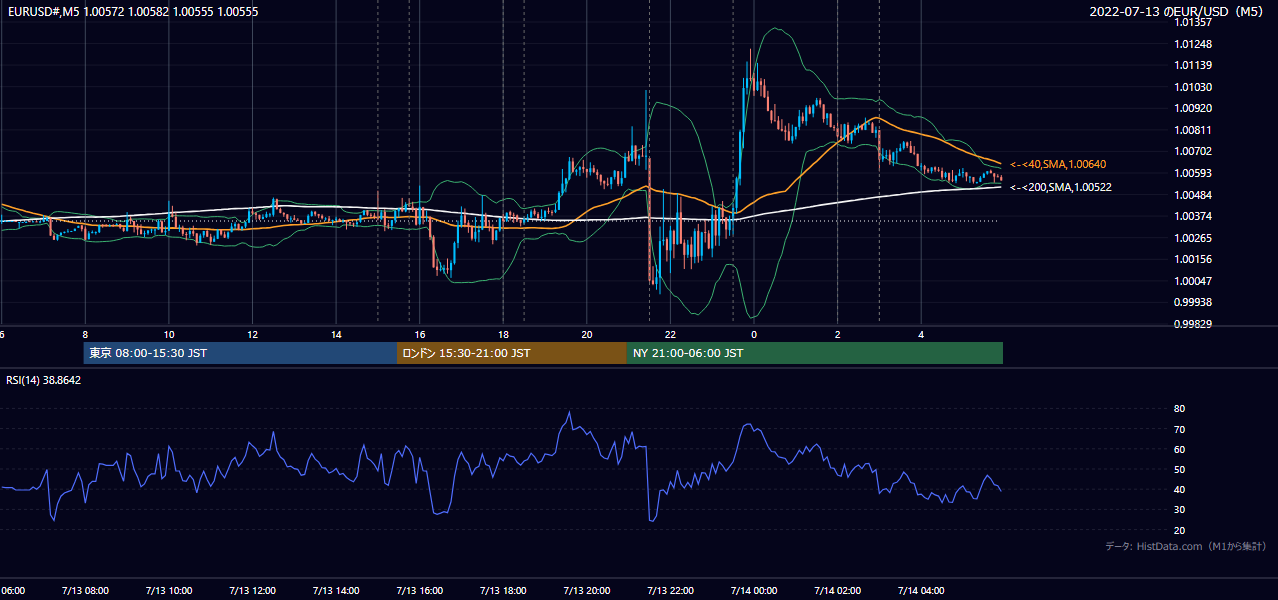Click price axis label 0.99938

[1193, 302]
